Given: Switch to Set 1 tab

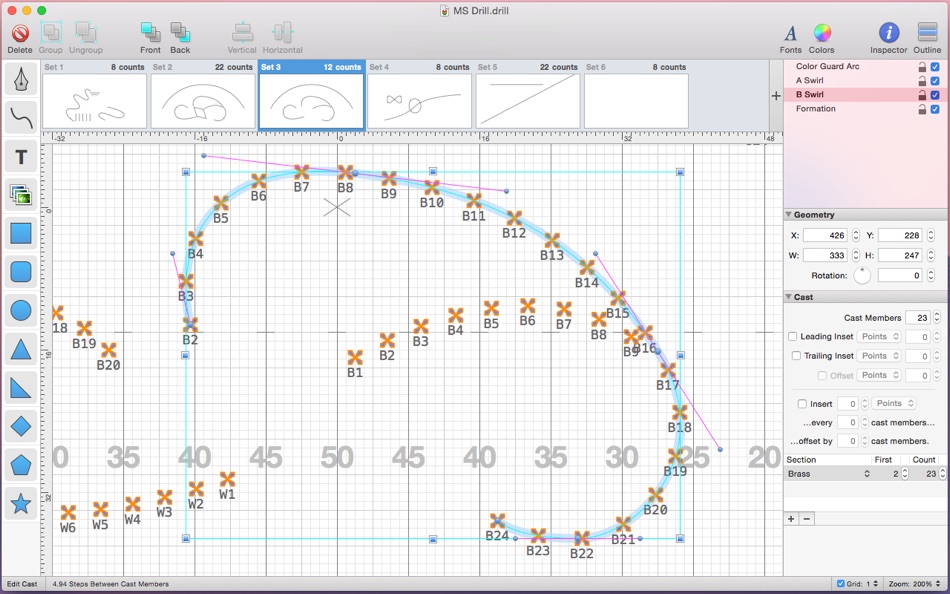Looking at the screenshot, I should pyautogui.click(x=94, y=95).
